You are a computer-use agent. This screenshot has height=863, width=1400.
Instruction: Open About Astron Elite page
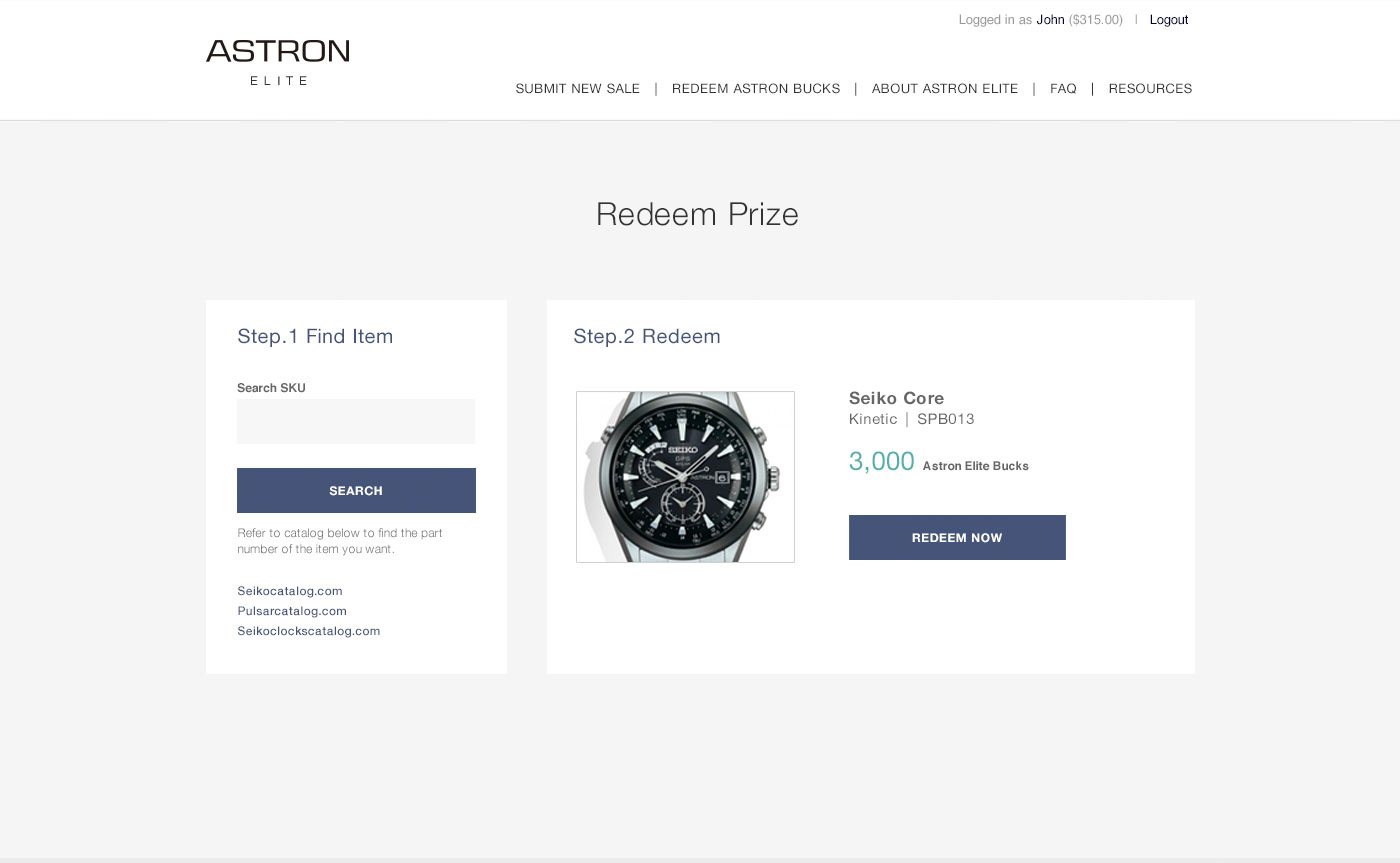[945, 89]
